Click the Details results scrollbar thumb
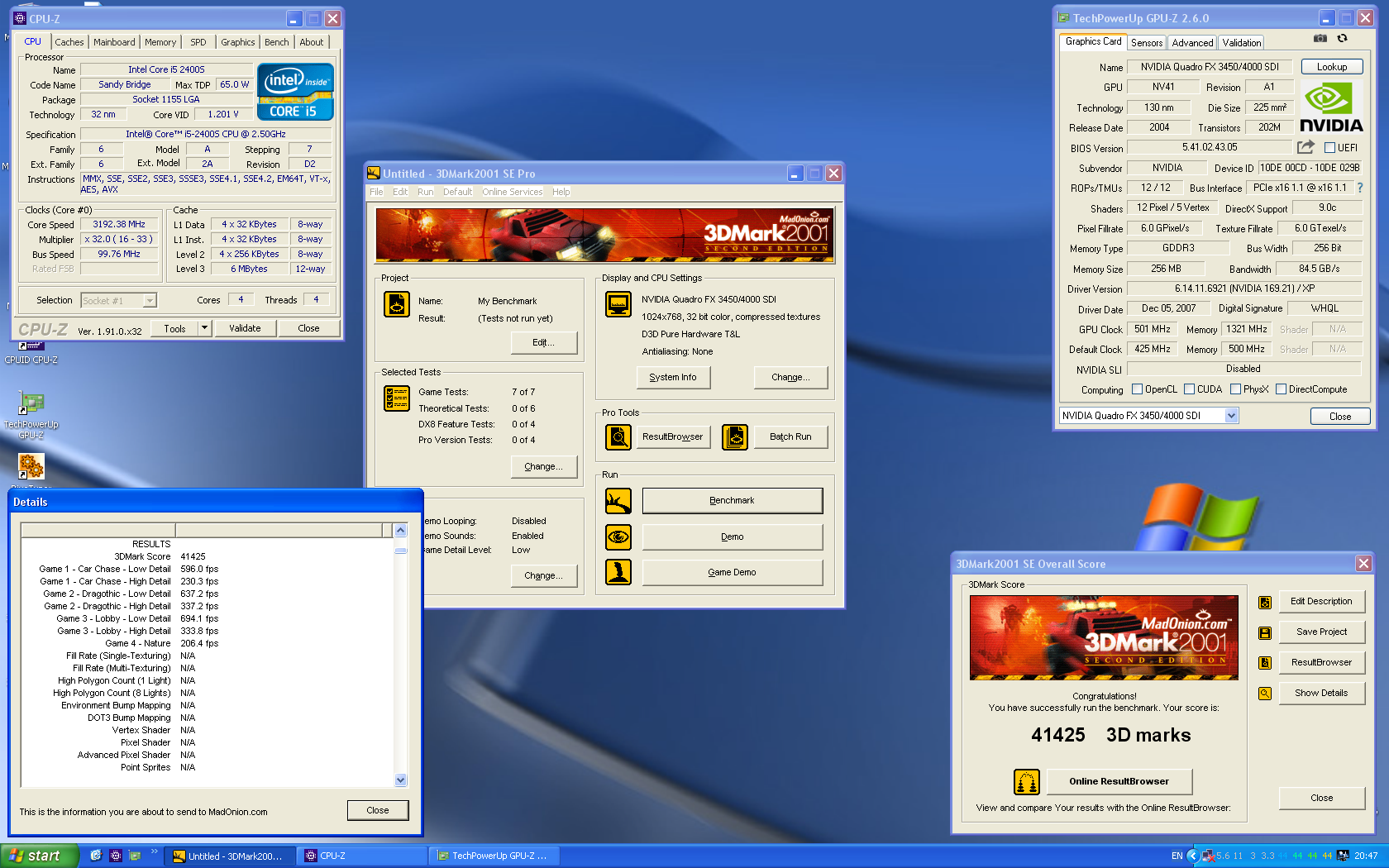The image size is (1389, 868). (401, 551)
